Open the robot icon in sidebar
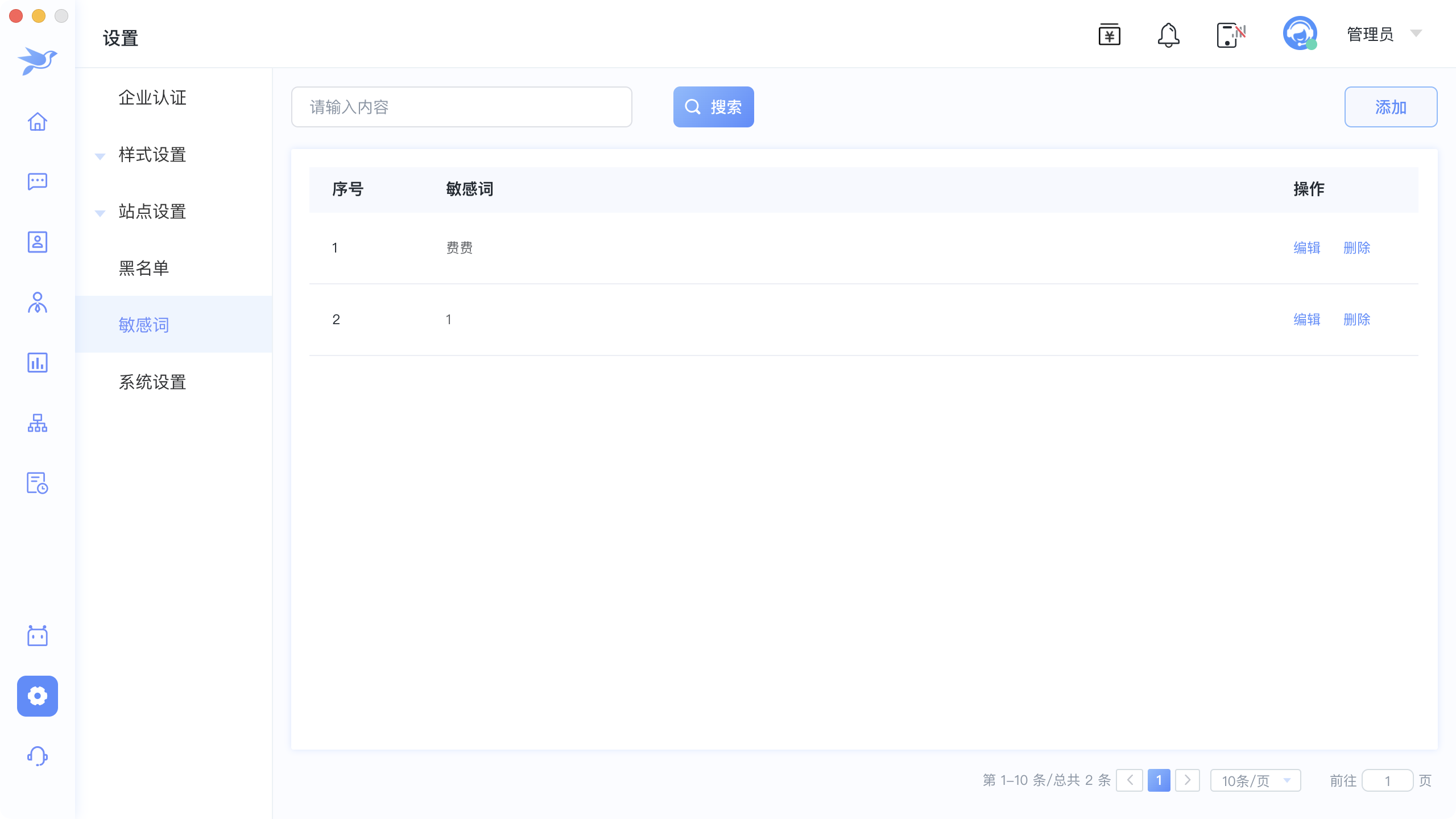Screen dimensions: 1456x819 click(38, 635)
